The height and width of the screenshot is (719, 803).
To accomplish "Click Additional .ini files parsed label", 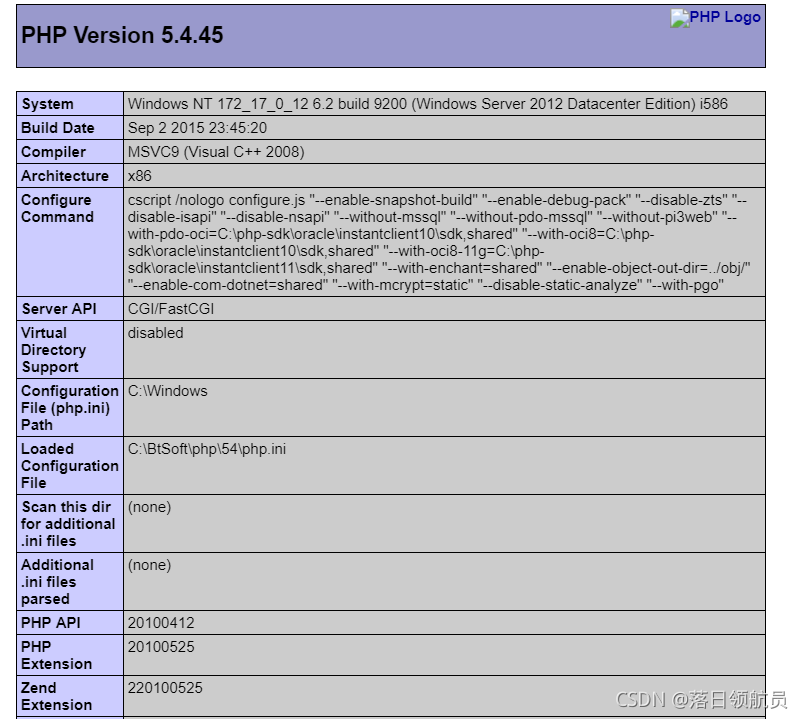I will (57, 582).
